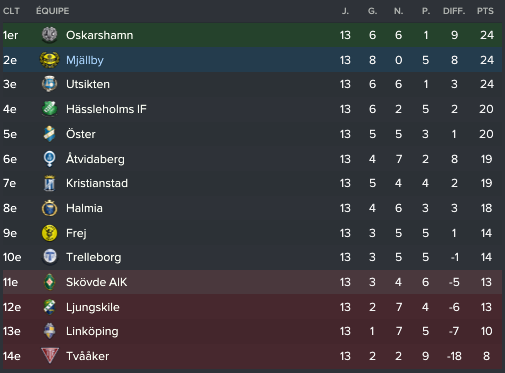Click the ÉQUIPE column header
The height and width of the screenshot is (373, 505).
pyautogui.click(x=52, y=11)
